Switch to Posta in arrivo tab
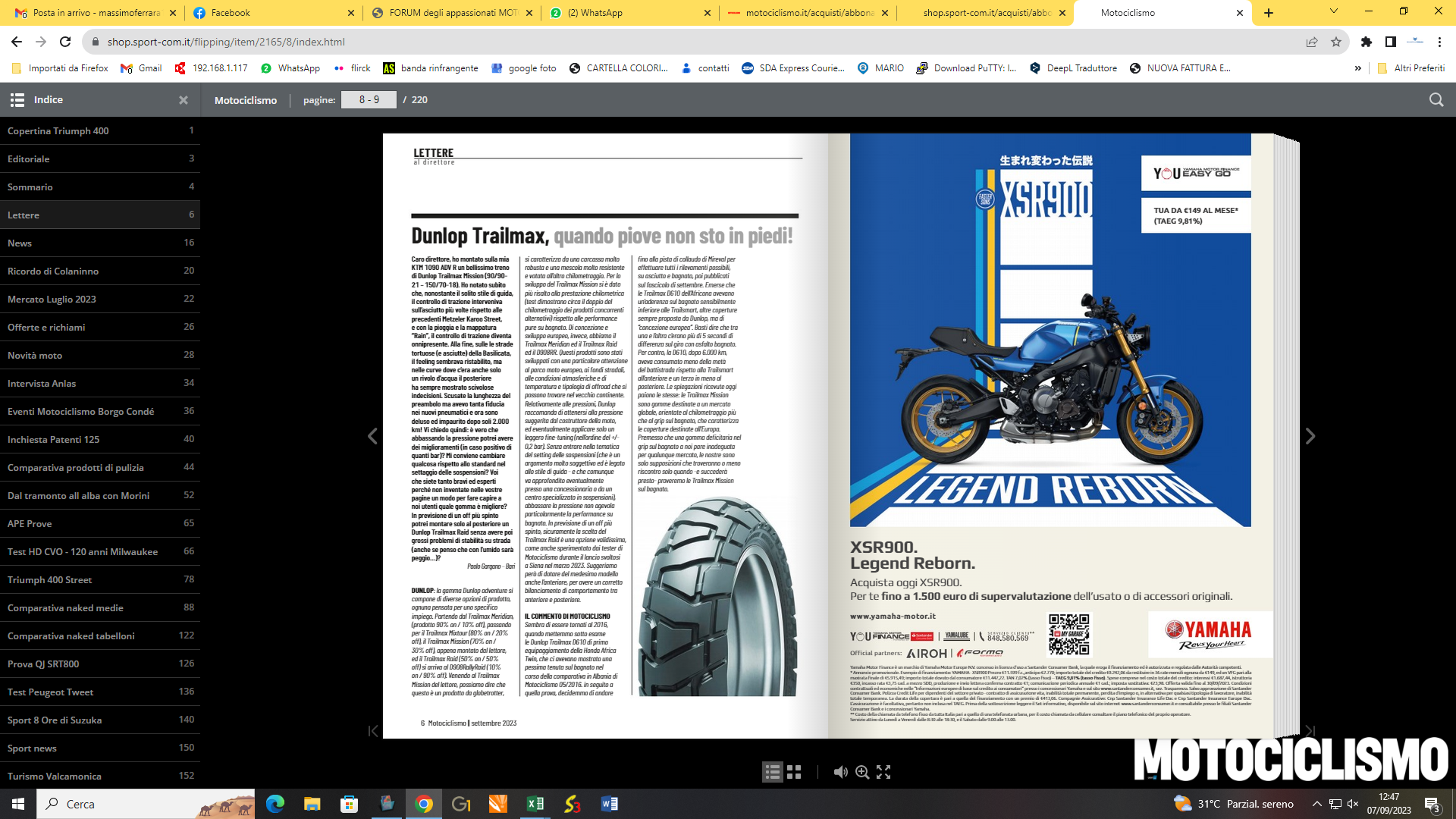Screen dimensions: 1456x819 96,13
